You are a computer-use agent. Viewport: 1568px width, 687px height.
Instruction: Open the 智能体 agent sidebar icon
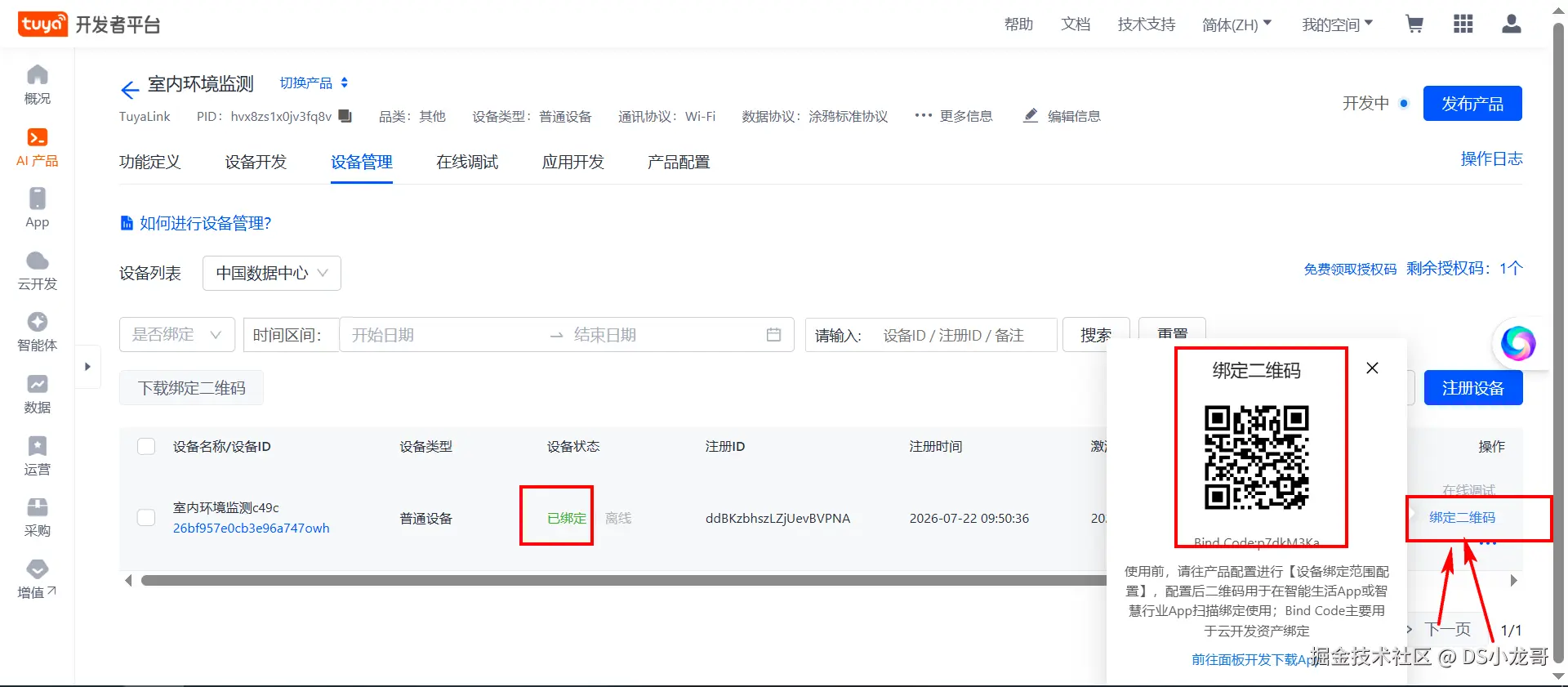(x=38, y=332)
